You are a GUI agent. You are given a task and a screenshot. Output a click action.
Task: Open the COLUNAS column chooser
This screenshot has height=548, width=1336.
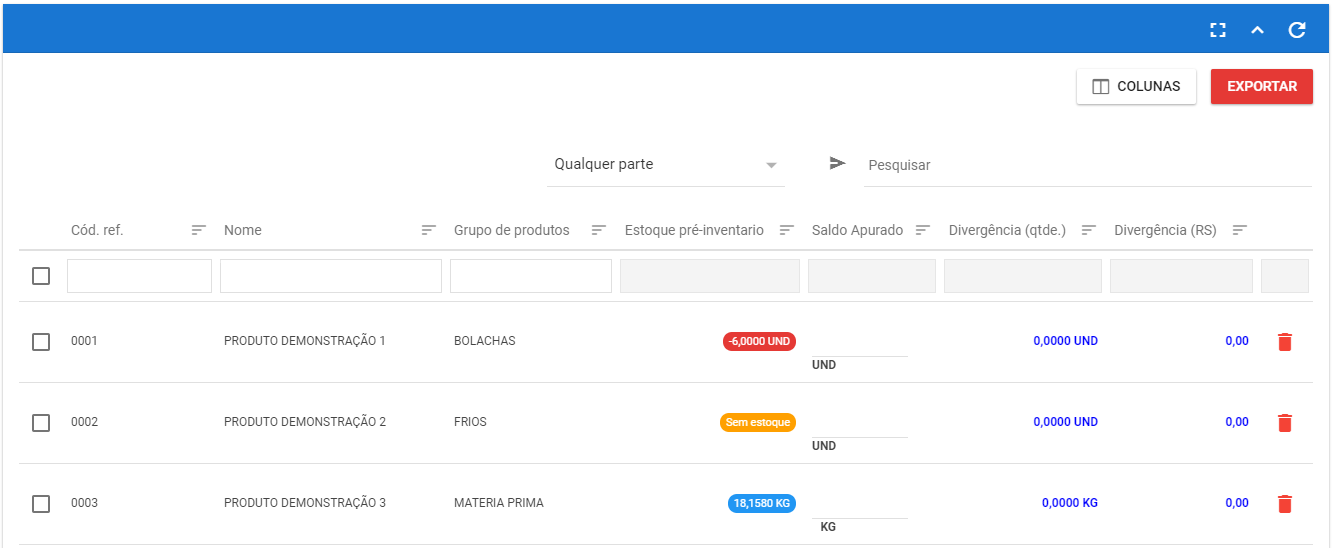tap(1136, 86)
